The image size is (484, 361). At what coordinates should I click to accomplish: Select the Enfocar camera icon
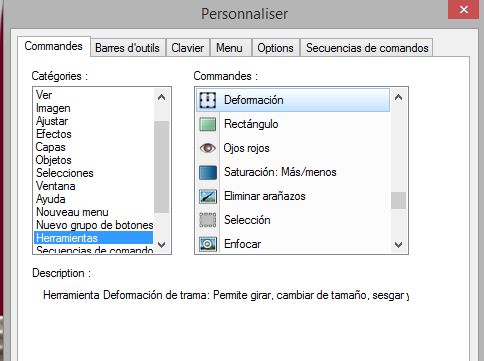point(208,244)
